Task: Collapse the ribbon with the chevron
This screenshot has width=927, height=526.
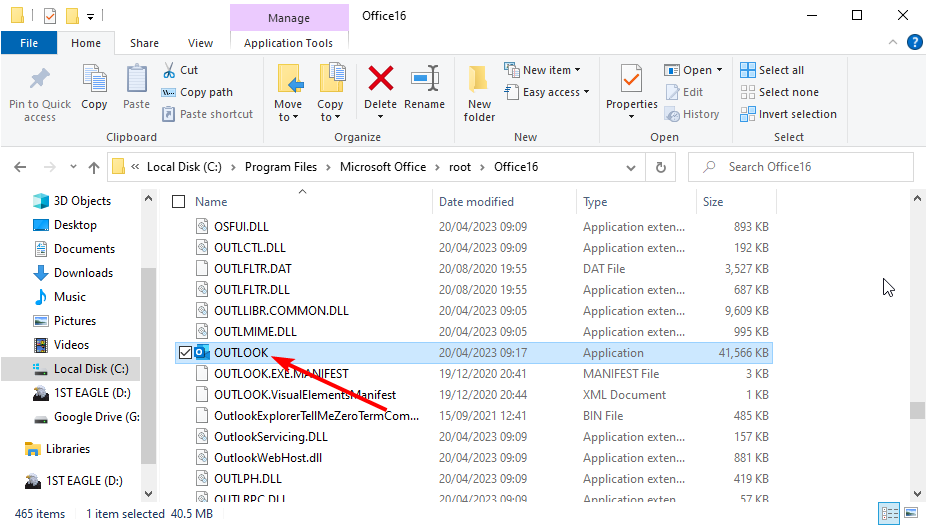Action: (893, 42)
